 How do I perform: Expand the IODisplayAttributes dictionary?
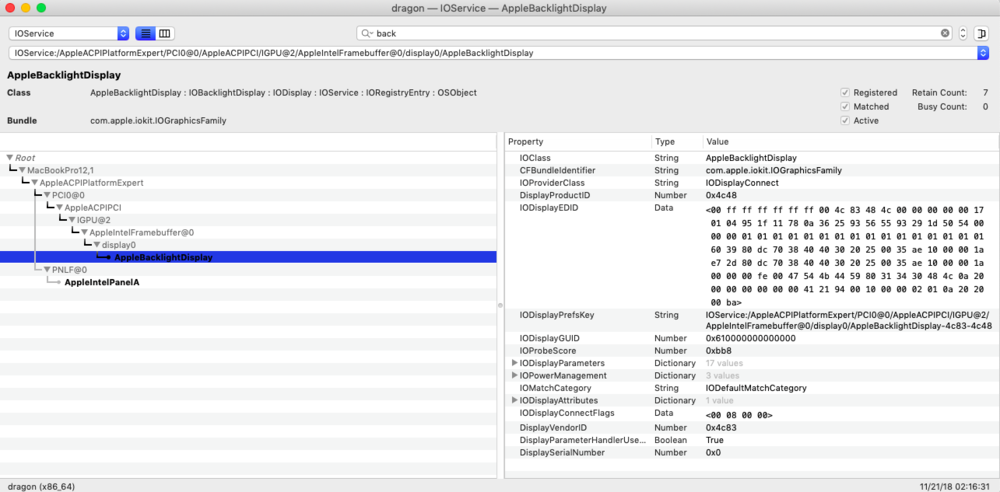tap(514, 400)
